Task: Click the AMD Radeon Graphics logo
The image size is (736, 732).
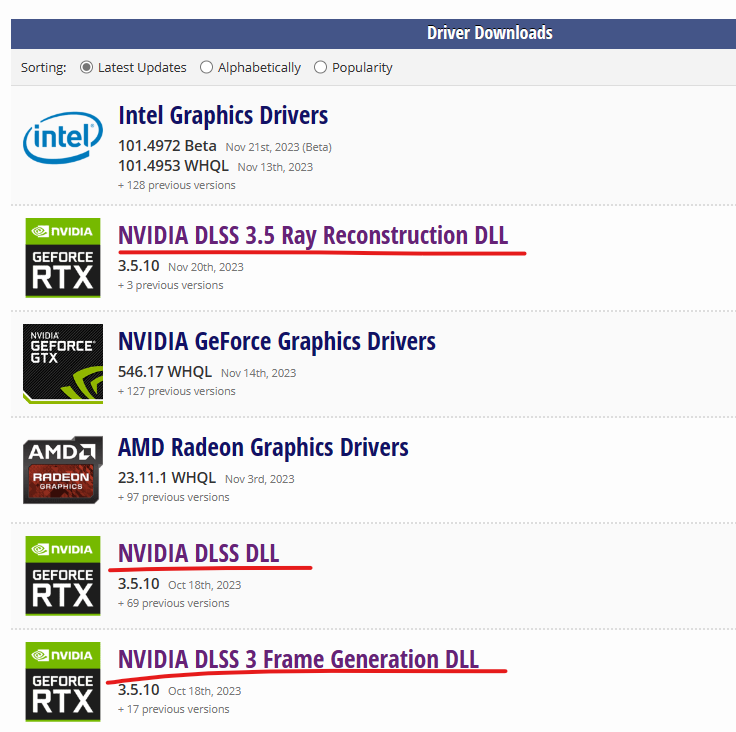Action: click(x=63, y=470)
